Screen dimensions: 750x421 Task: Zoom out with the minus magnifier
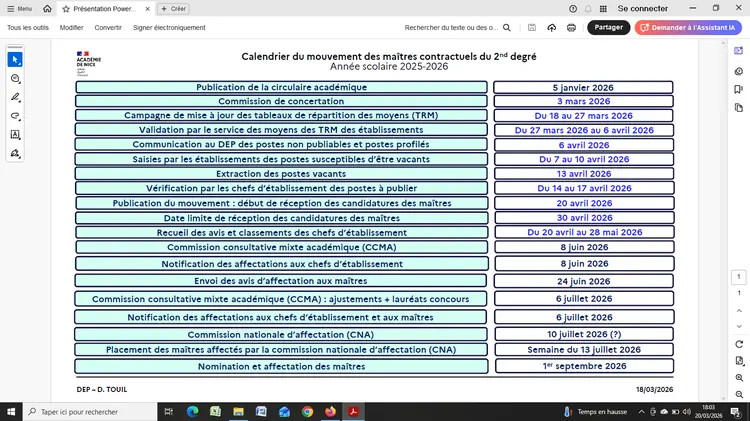tap(739, 395)
